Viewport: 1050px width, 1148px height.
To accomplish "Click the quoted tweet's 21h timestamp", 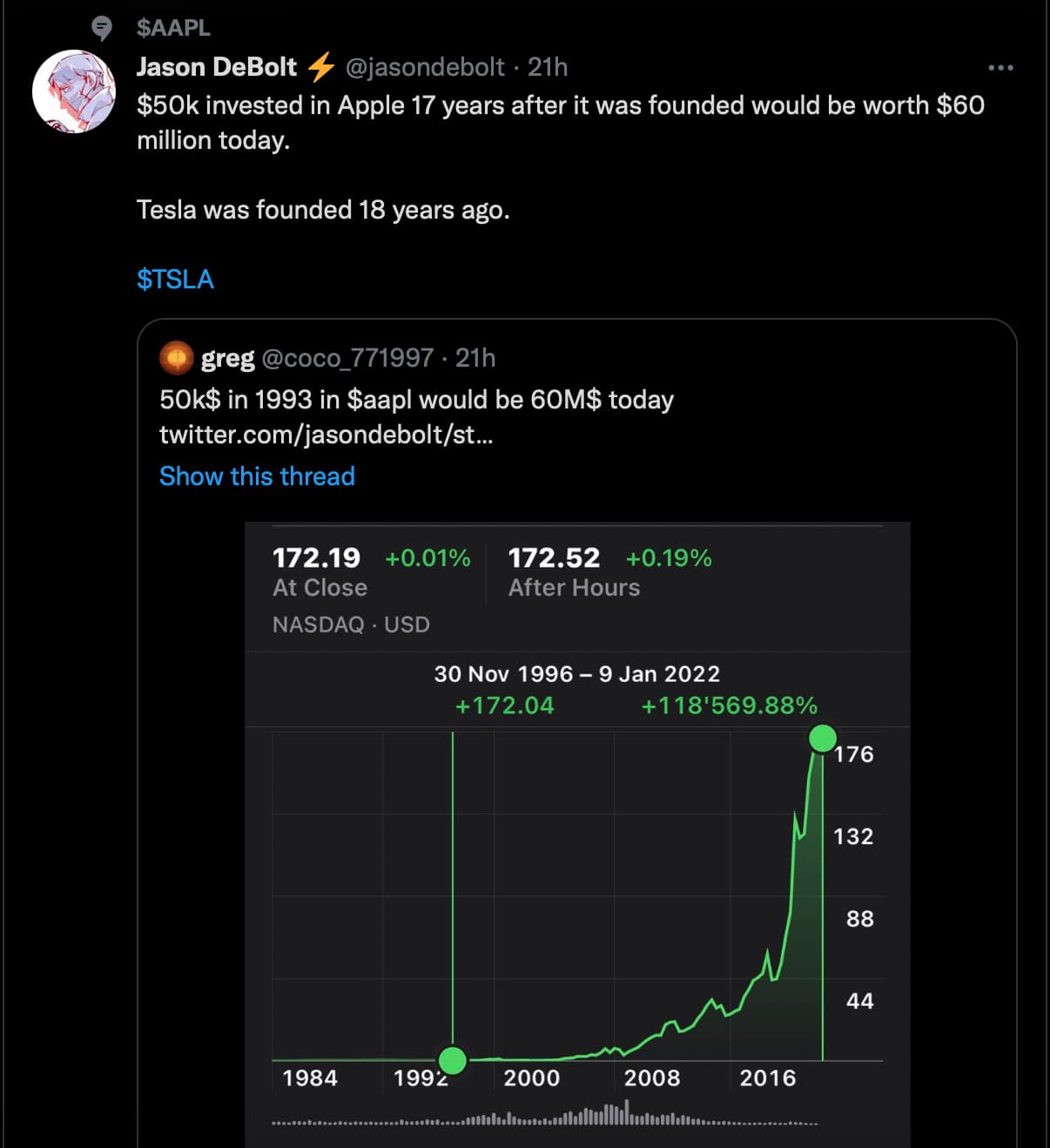I will pos(475,358).
